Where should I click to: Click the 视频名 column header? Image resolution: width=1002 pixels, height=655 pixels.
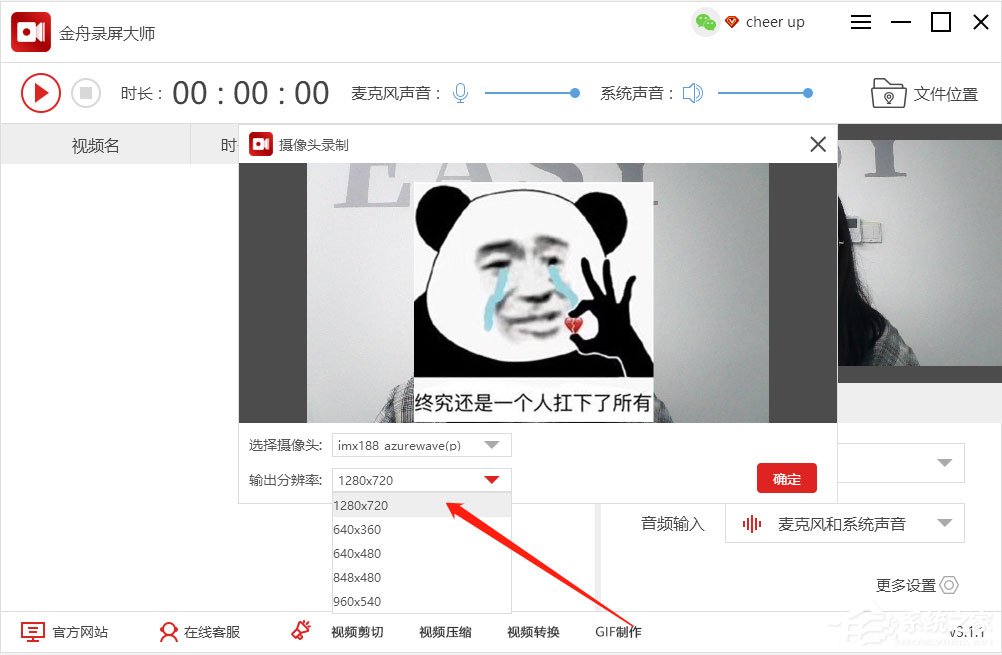tap(95, 144)
